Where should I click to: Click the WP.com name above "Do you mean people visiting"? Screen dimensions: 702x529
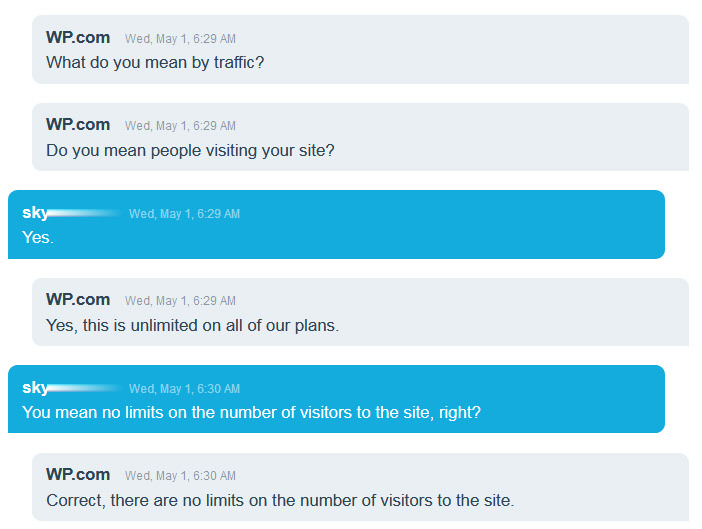77,124
